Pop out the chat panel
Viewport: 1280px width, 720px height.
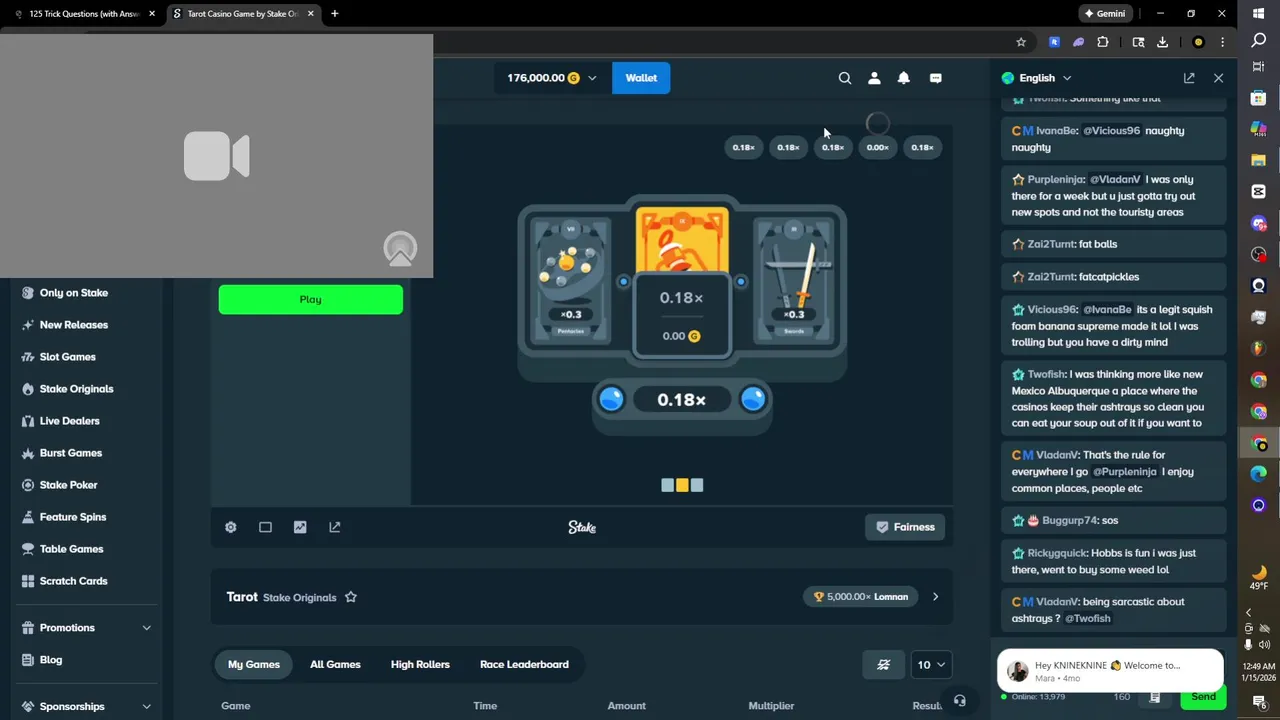click(x=1189, y=78)
